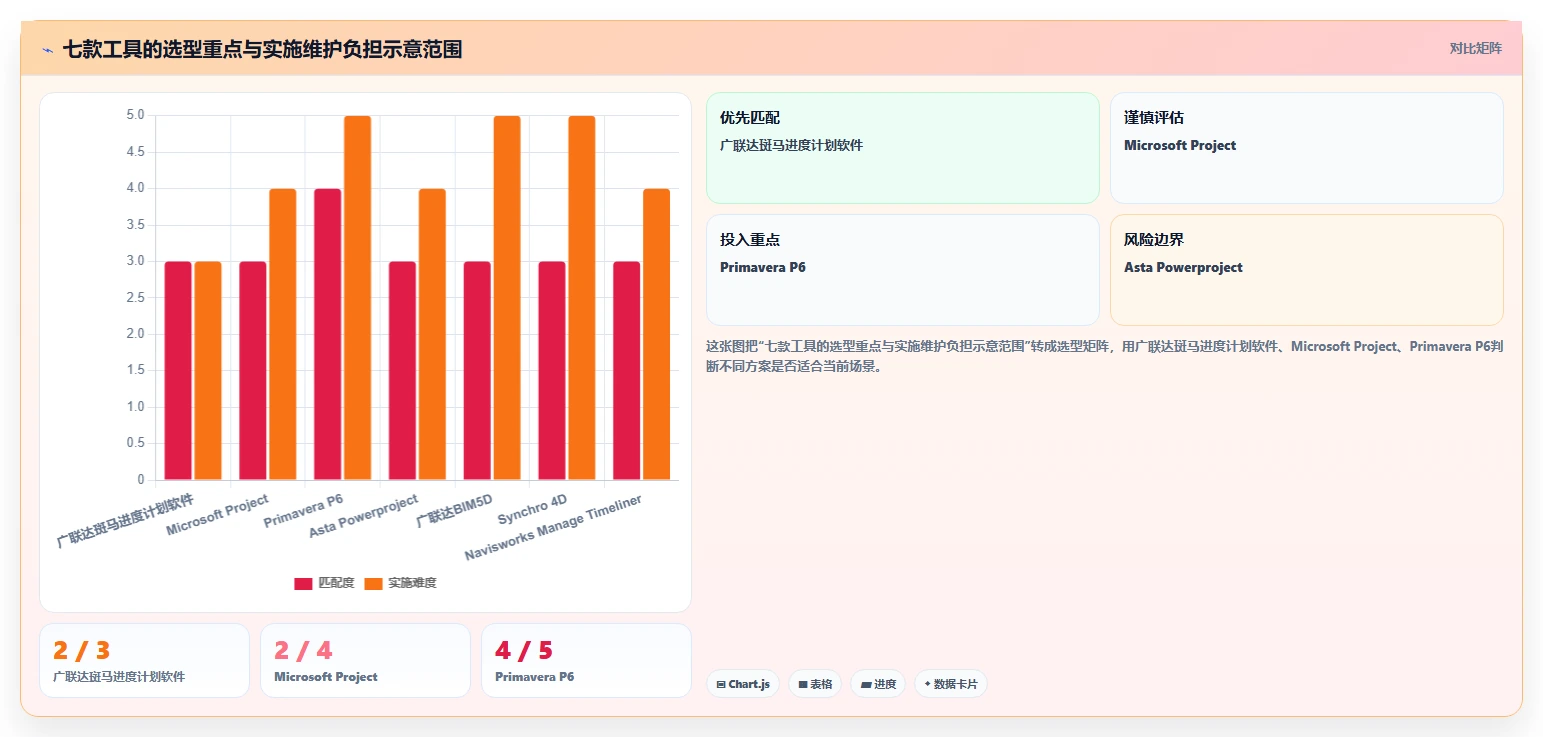Click the 对比矩阵 label in the header
This screenshot has width=1543, height=737.
point(1475,48)
